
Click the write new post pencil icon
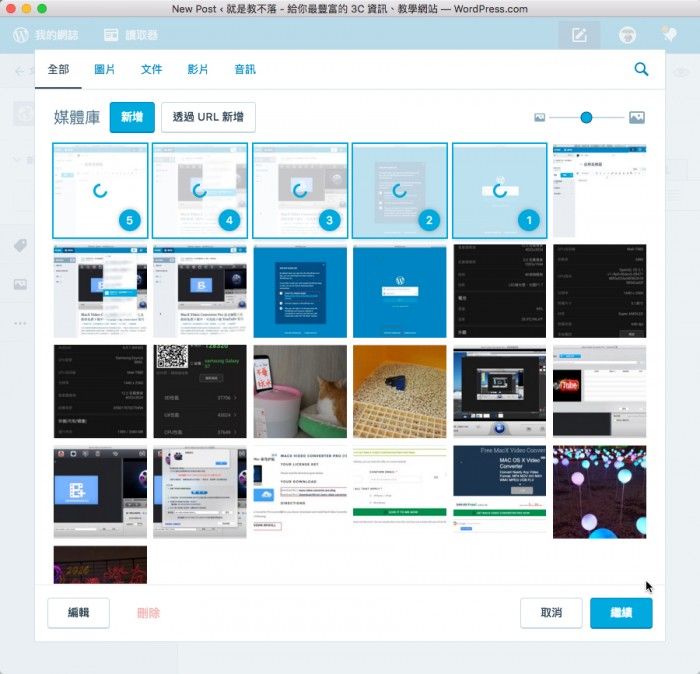point(579,35)
